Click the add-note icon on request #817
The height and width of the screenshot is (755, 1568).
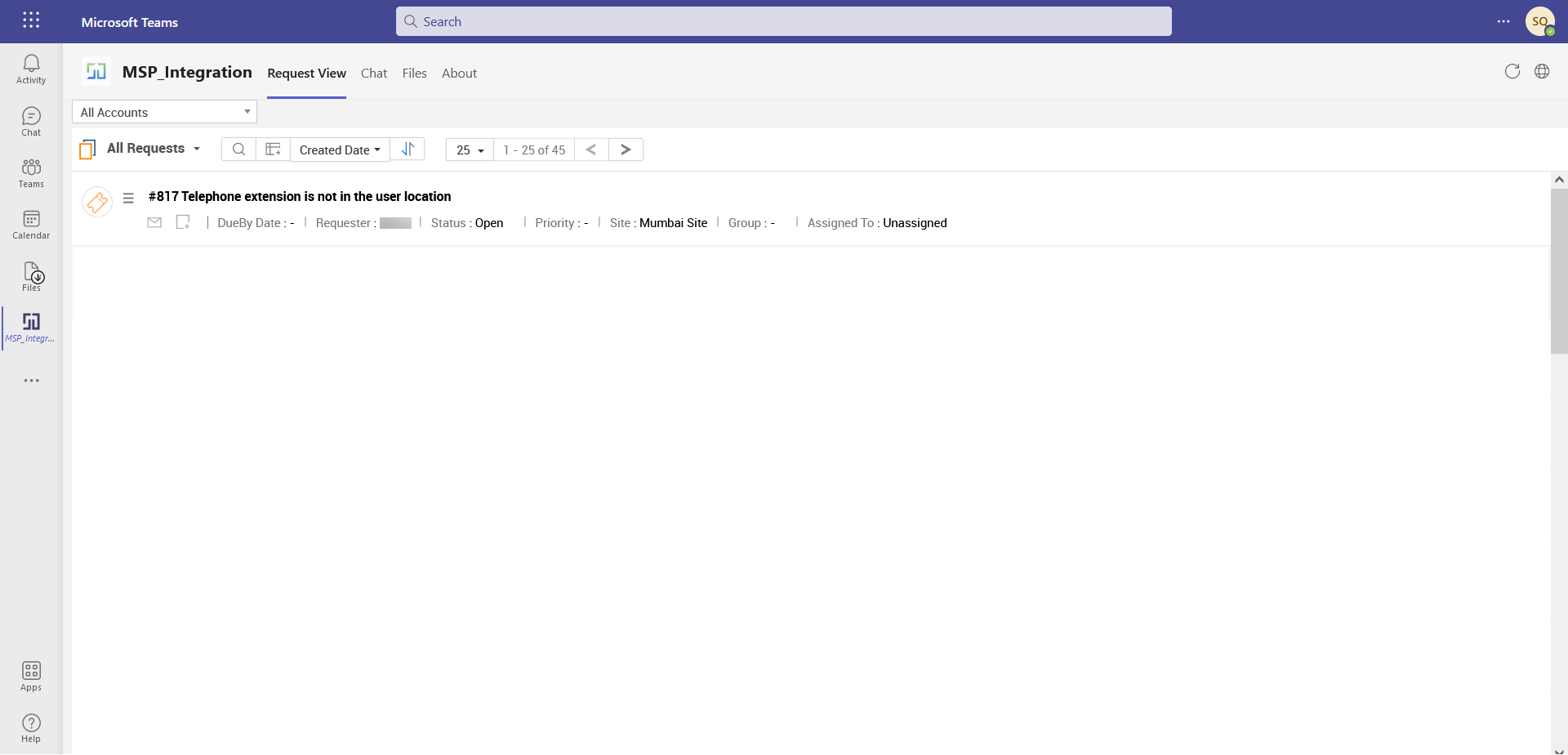click(x=183, y=221)
